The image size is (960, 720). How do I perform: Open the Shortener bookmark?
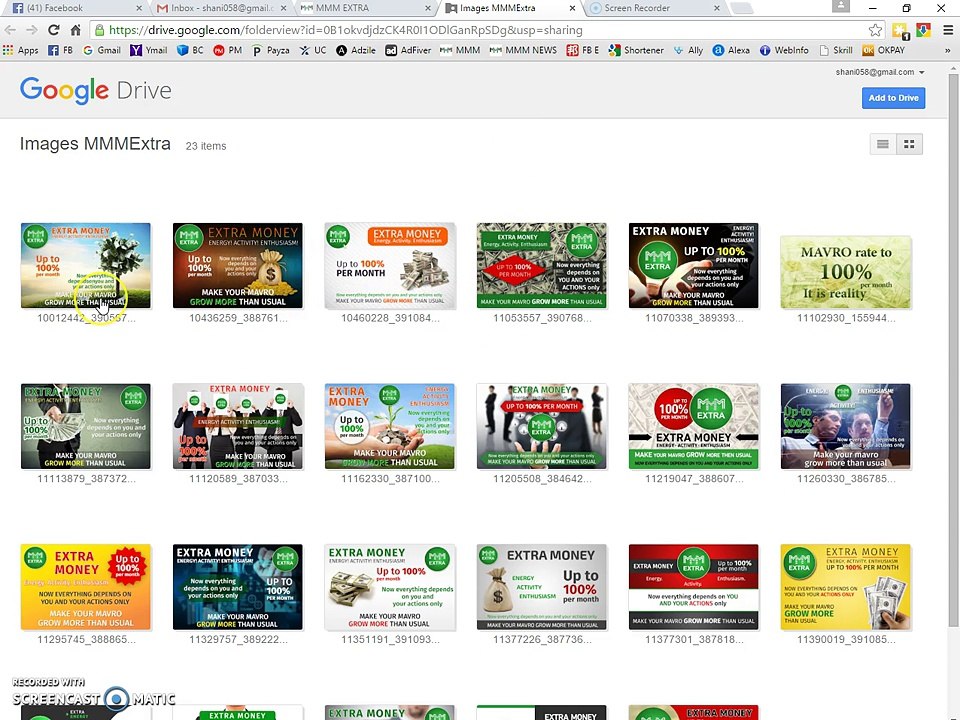coord(636,50)
